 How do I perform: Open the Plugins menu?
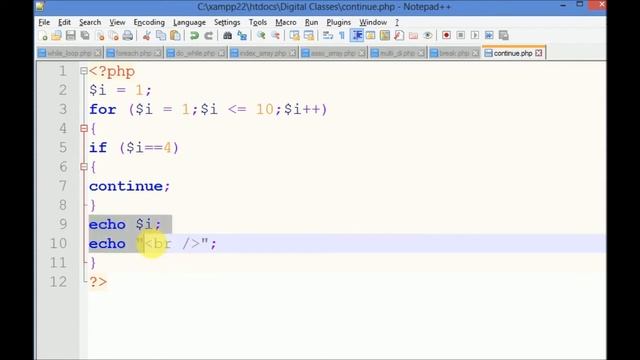tap(338, 22)
